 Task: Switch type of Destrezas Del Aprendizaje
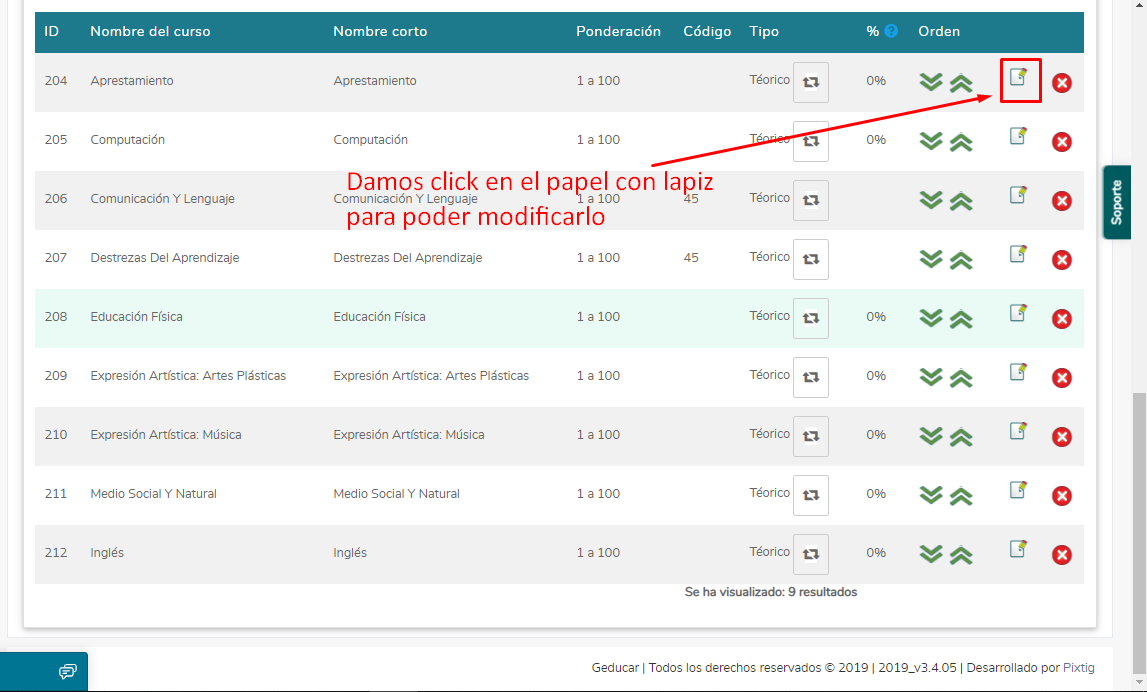point(811,260)
